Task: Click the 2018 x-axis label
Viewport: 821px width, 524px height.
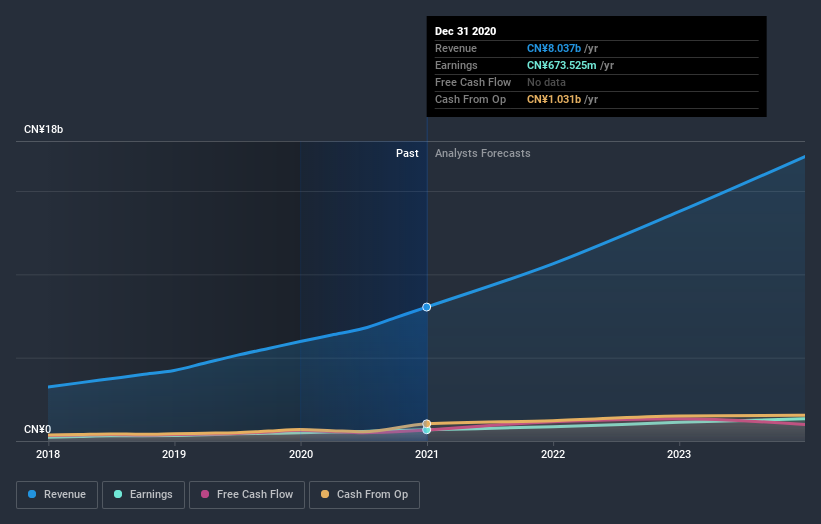Action: coord(48,454)
